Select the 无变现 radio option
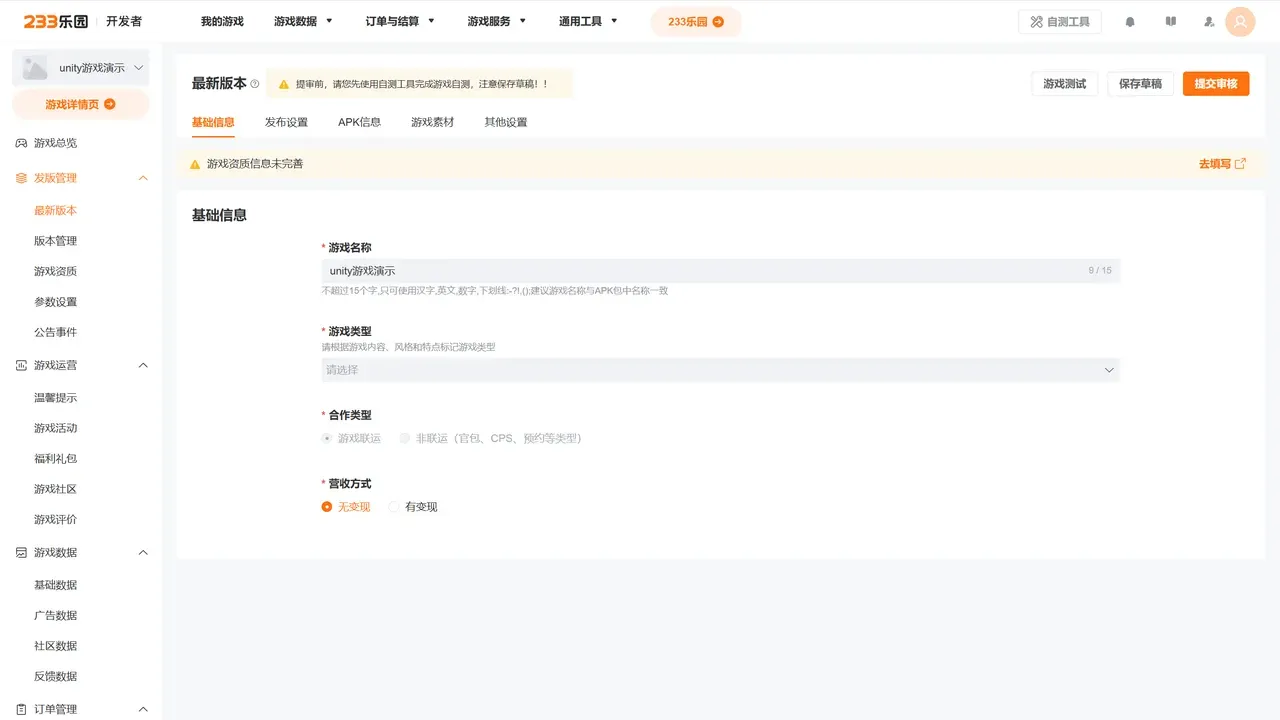This screenshot has width=1280, height=720. 327,507
